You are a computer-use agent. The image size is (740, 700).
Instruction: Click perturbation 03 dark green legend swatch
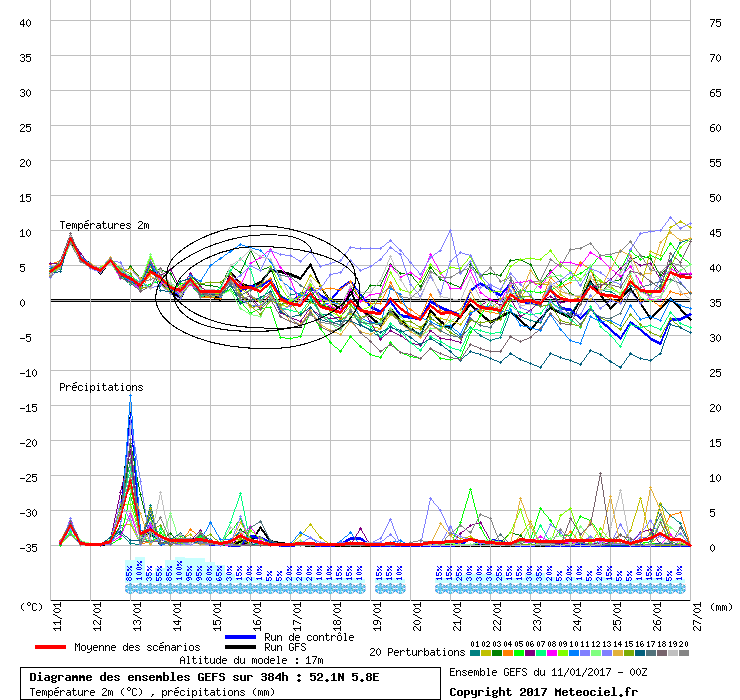[497, 653]
